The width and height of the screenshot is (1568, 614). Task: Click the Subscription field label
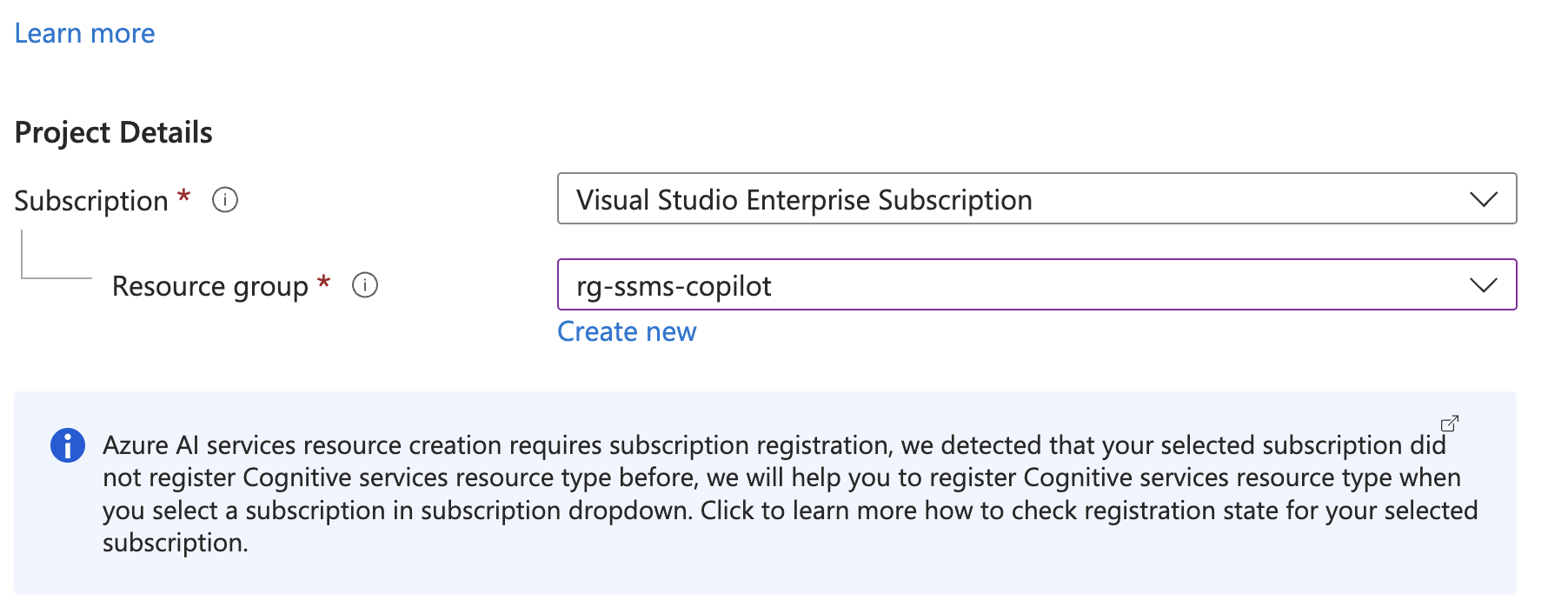[90, 199]
